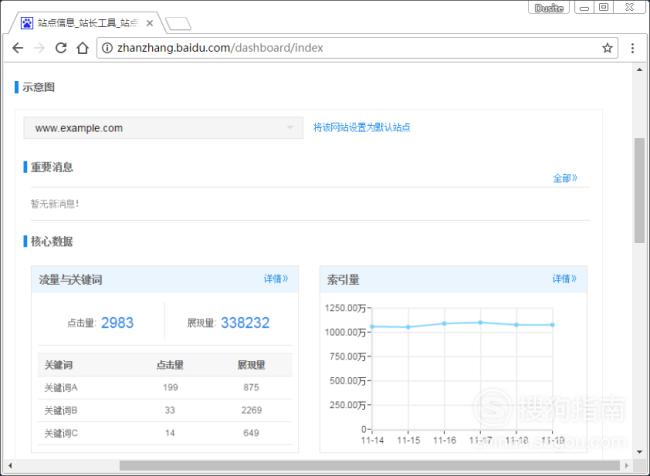Click the 关键词 column header

58,365
